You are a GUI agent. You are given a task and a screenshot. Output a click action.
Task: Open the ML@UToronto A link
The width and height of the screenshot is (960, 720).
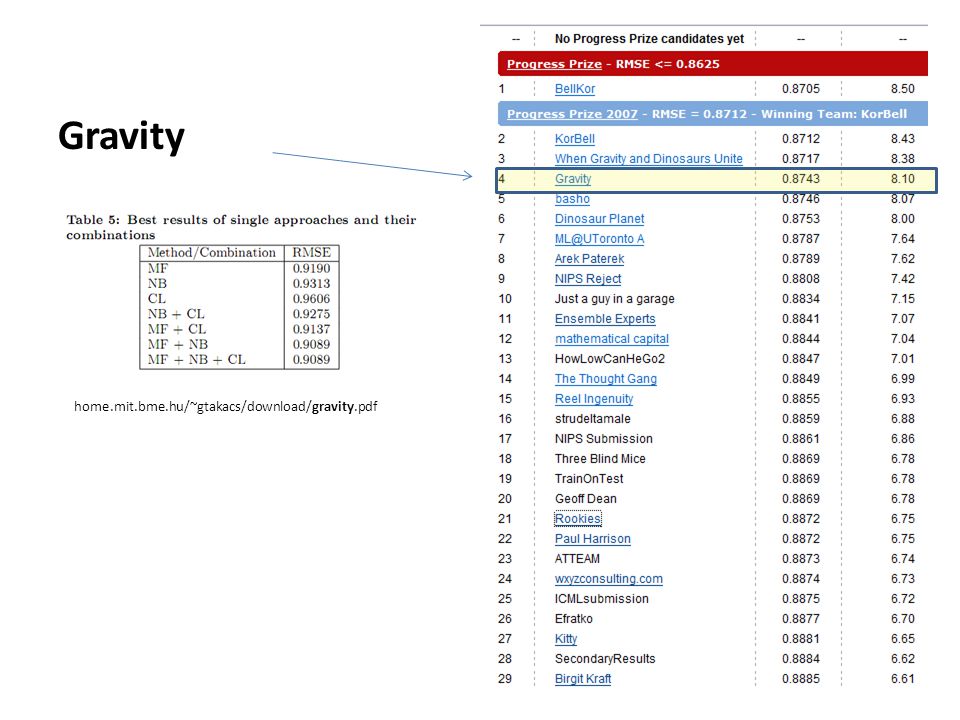click(x=599, y=239)
